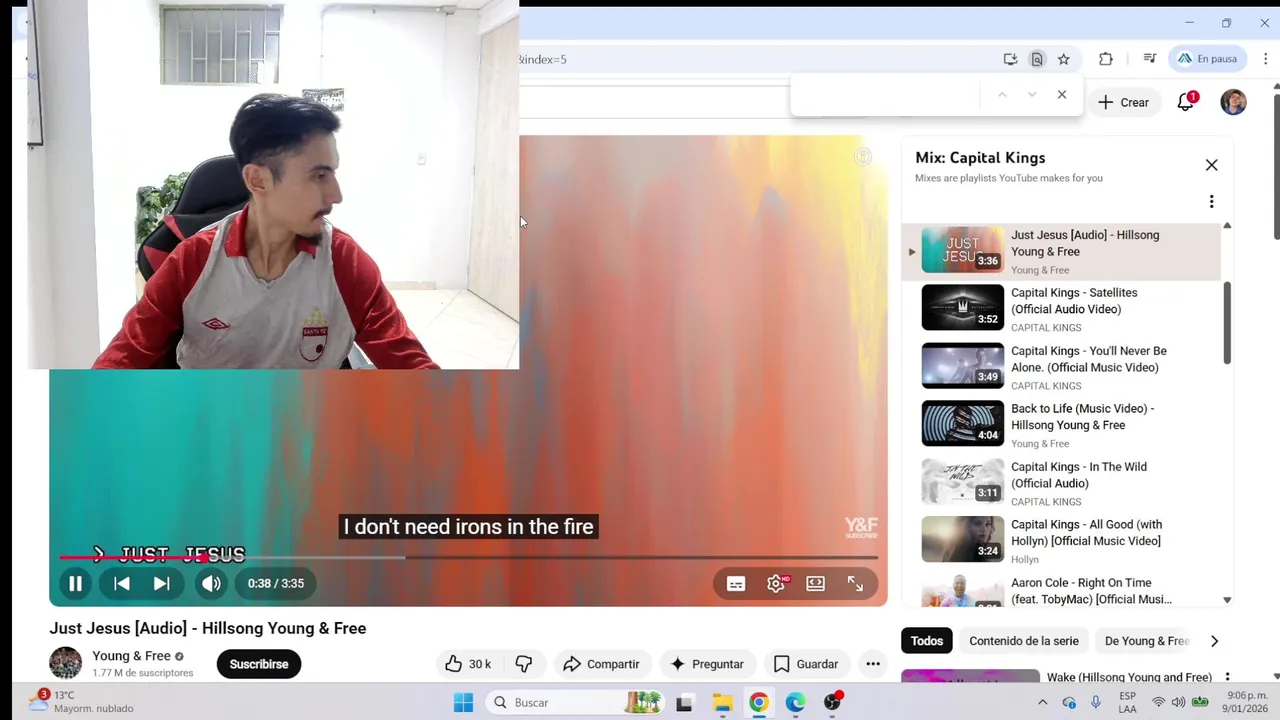
Task: Select the Contenido de la serie chip
Action: [x=1024, y=641]
